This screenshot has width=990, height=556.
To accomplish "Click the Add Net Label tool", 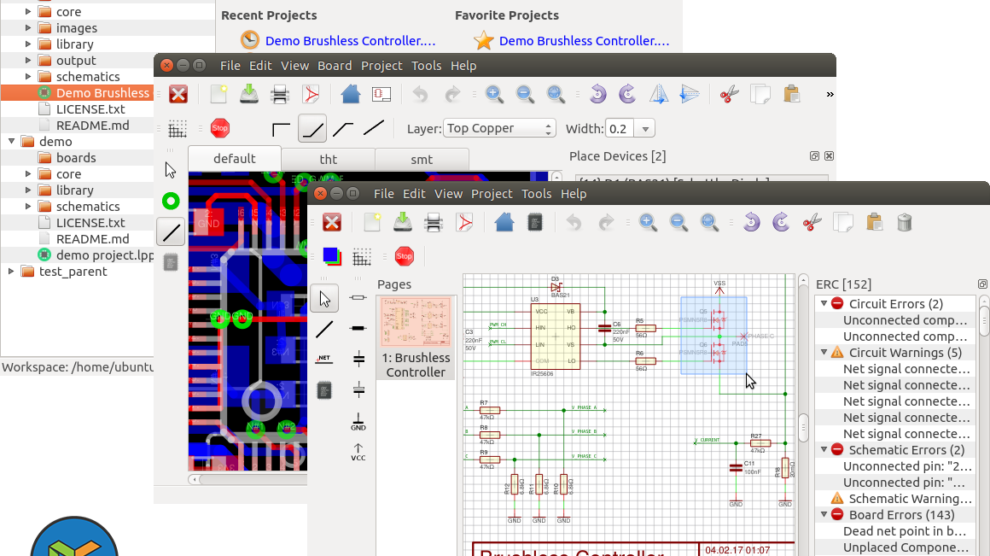I will 324,358.
